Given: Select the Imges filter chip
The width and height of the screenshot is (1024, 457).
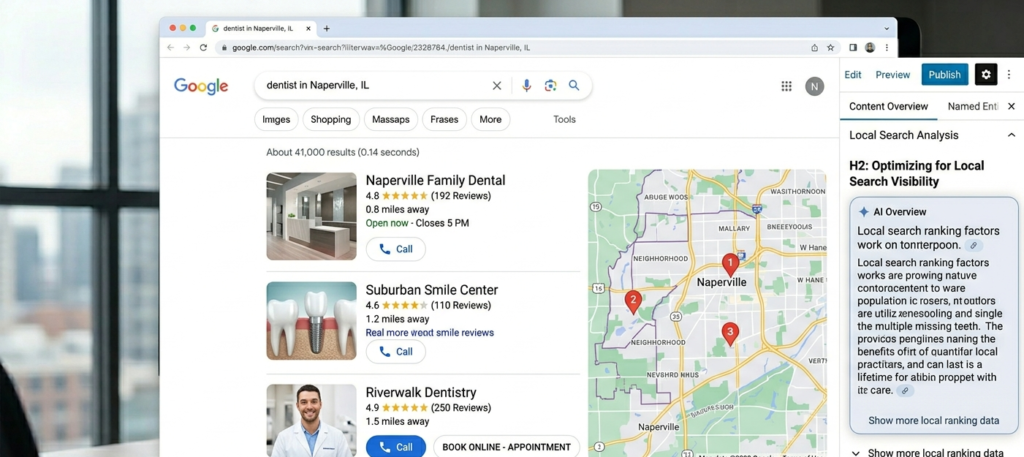Looking at the screenshot, I should pyautogui.click(x=276, y=119).
